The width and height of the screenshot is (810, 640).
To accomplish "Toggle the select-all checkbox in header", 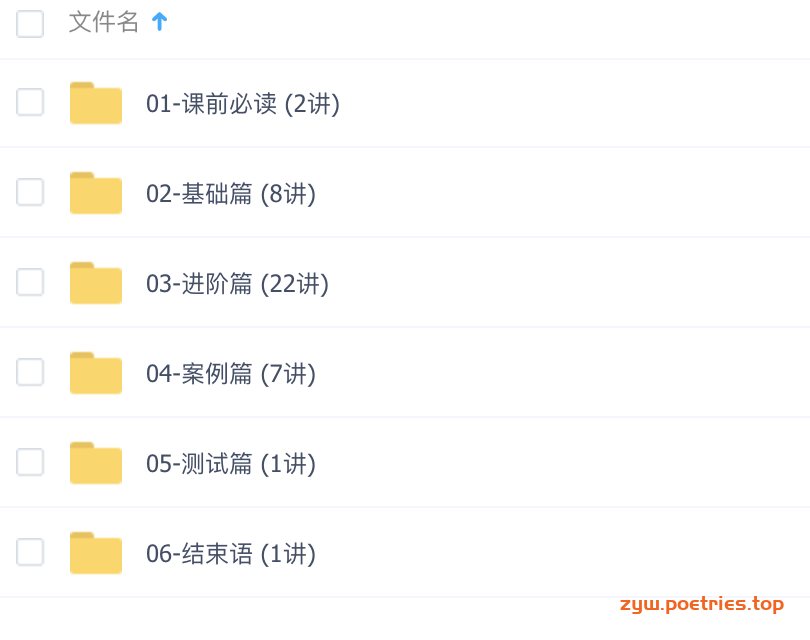I will pos(30,24).
